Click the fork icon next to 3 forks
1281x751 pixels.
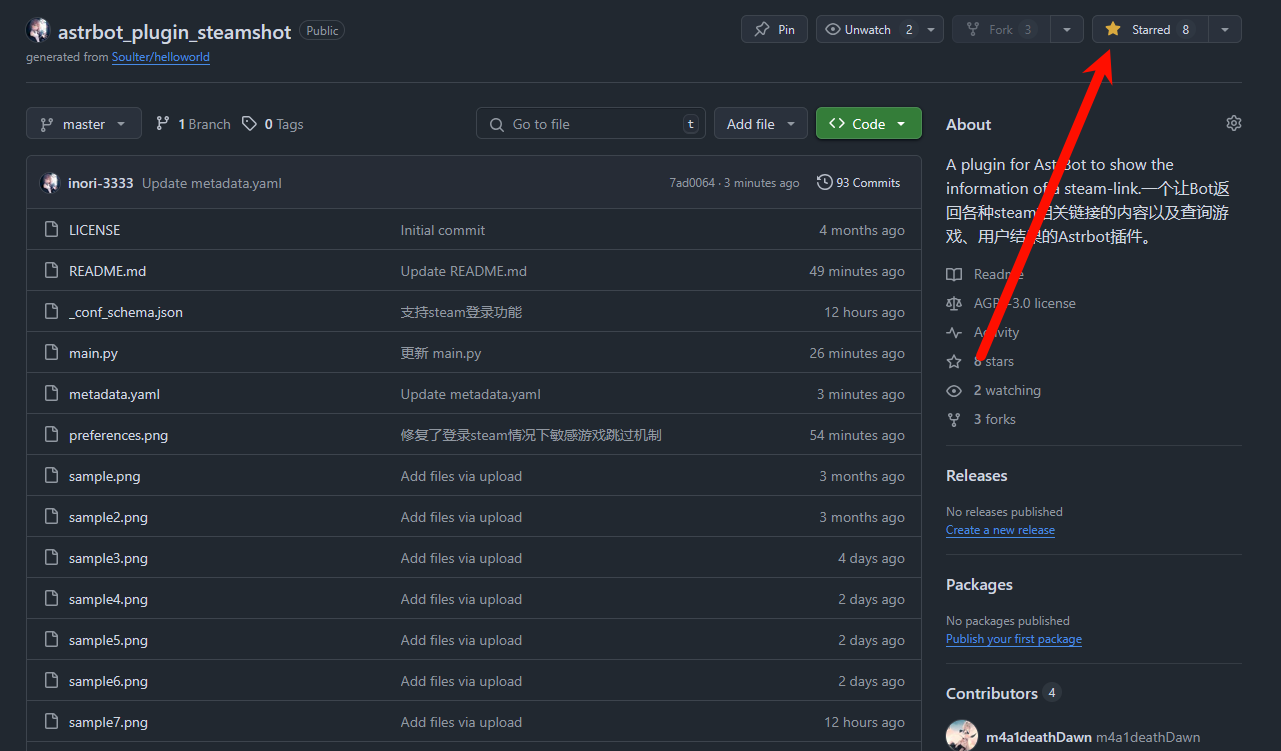coord(954,419)
